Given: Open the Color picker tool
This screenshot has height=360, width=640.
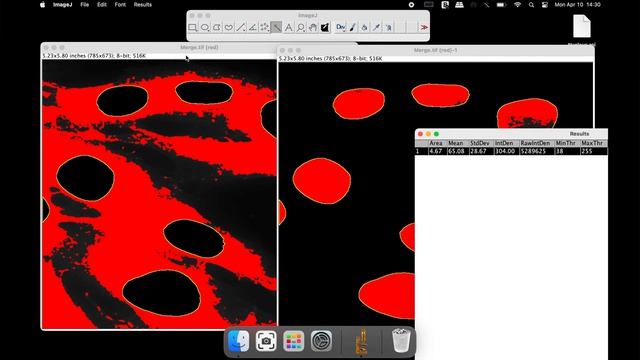Looking at the screenshot, I should coord(325,27).
